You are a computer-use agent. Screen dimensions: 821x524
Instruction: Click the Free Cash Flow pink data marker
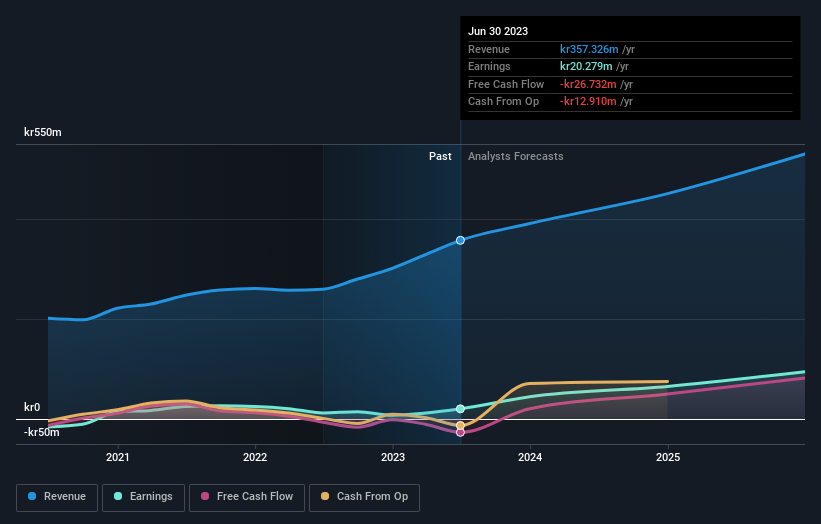460,432
